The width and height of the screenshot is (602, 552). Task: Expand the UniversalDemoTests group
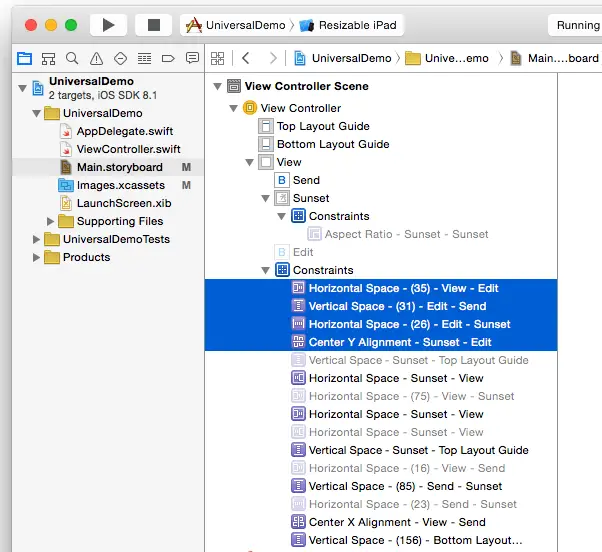[x=37, y=239]
